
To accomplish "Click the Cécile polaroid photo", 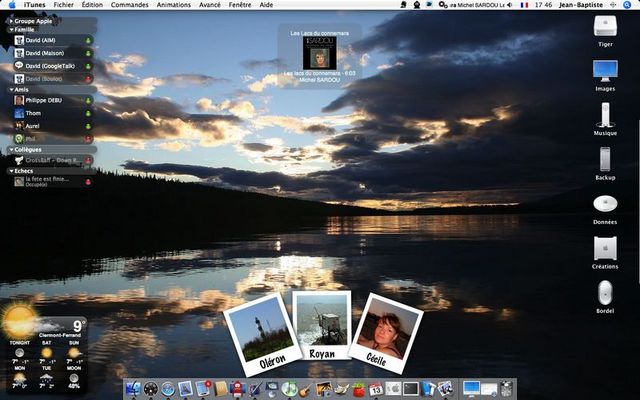I will (x=386, y=333).
